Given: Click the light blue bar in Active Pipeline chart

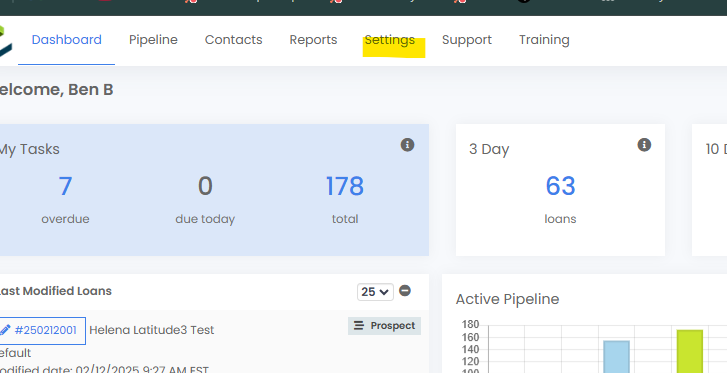Looking at the screenshot, I should click(616, 357).
